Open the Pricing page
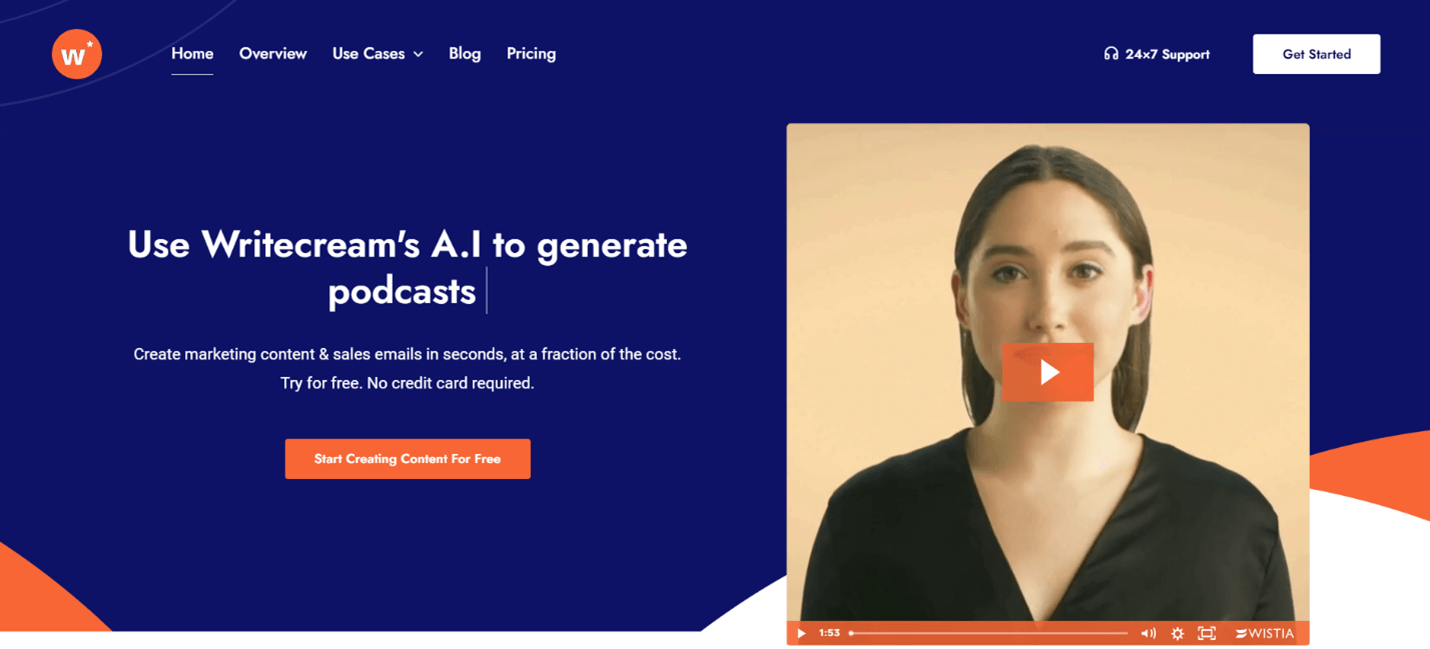The height and width of the screenshot is (649, 1430). coord(531,54)
